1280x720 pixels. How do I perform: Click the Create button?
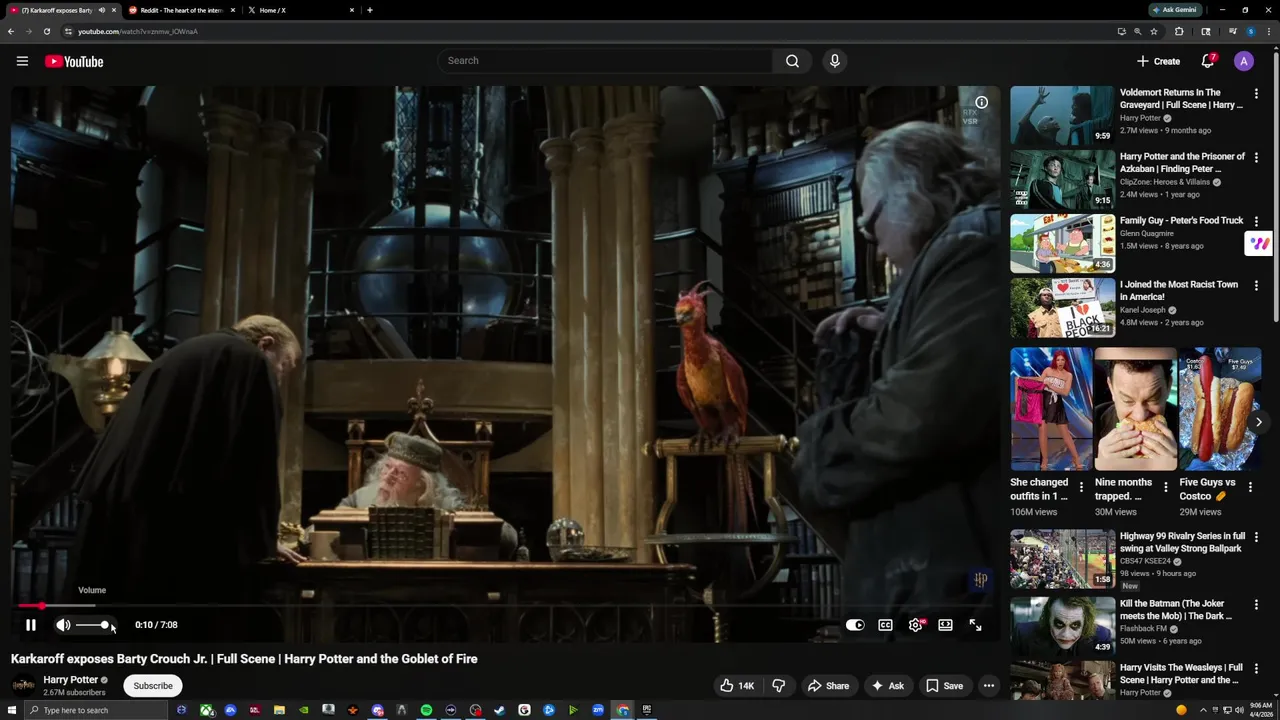click(x=1158, y=61)
